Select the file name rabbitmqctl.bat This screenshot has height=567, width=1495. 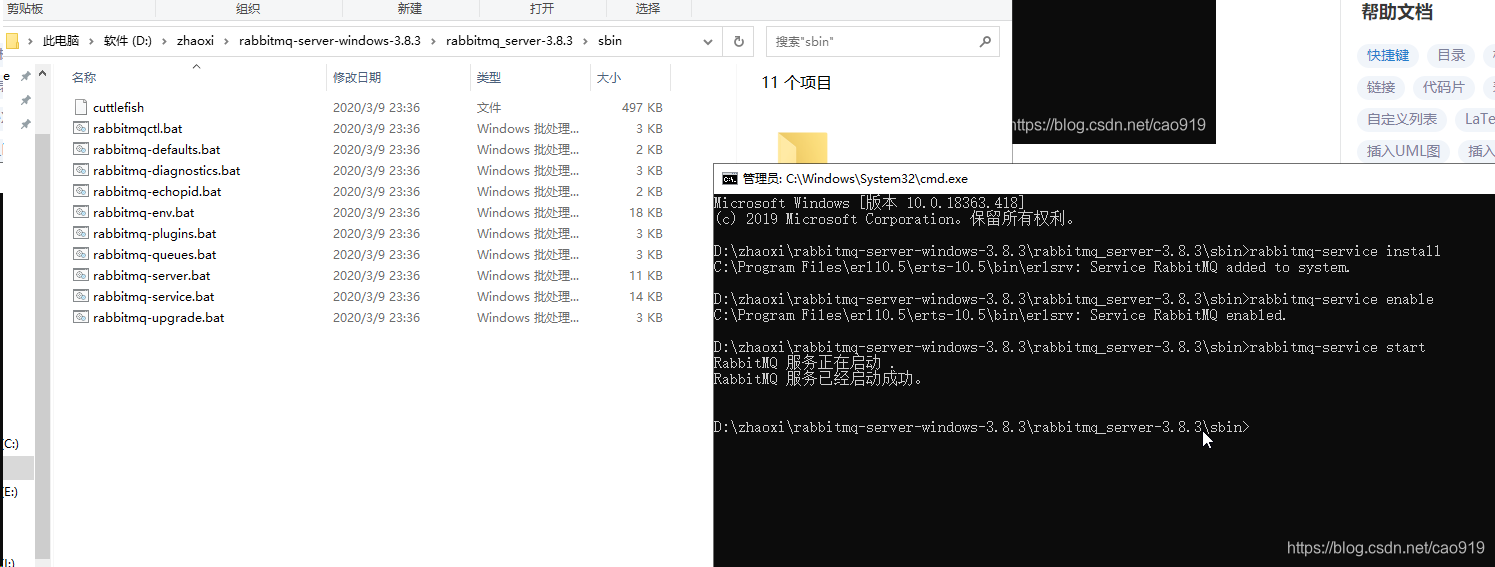[x=138, y=128]
